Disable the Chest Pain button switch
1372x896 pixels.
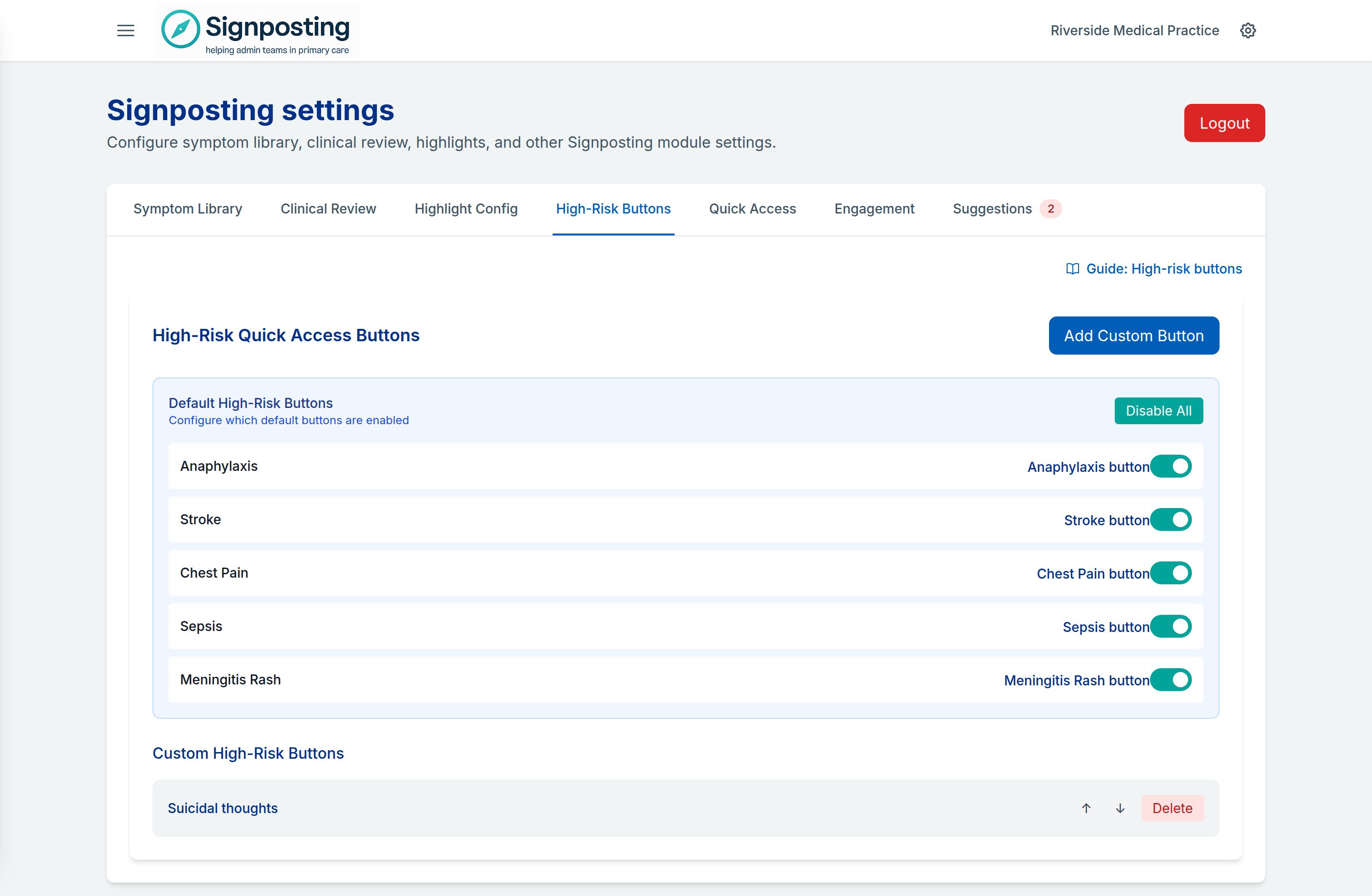point(1171,573)
